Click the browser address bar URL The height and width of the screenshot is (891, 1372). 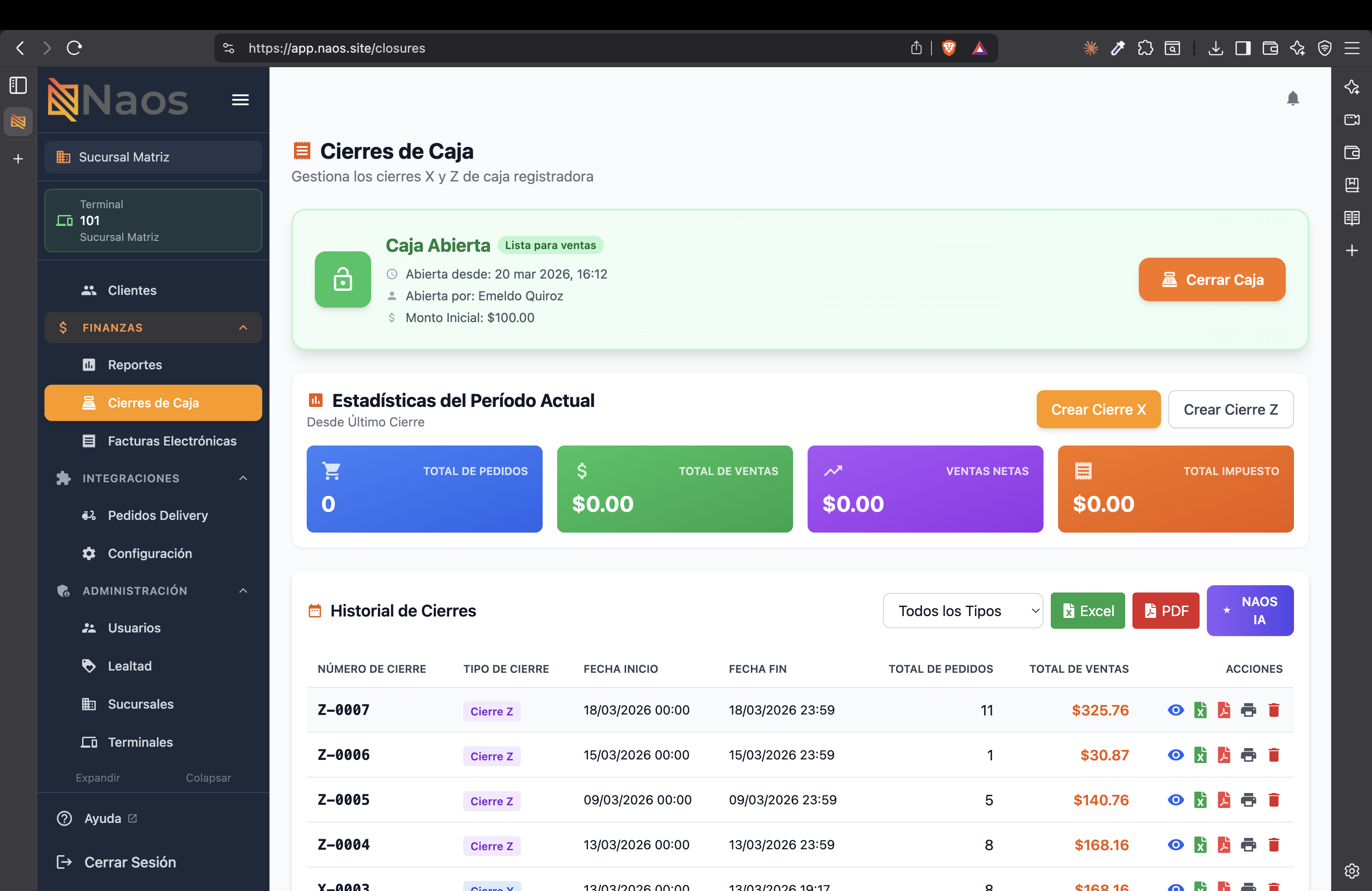[337, 48]
